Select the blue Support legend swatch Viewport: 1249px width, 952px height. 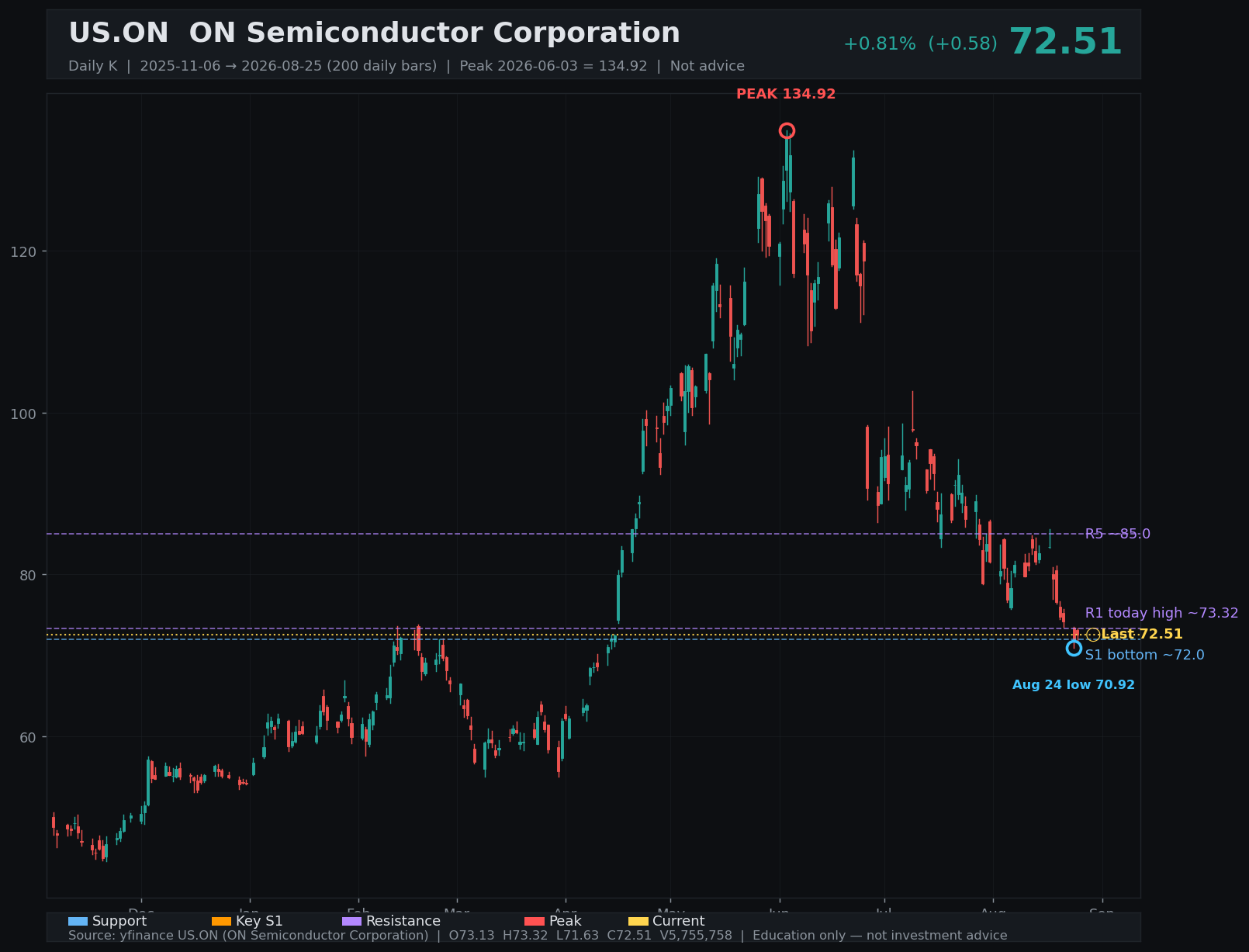coord(78,921)
